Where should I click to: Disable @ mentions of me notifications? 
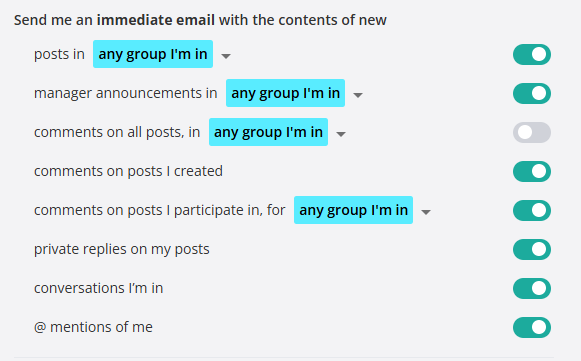532,327
